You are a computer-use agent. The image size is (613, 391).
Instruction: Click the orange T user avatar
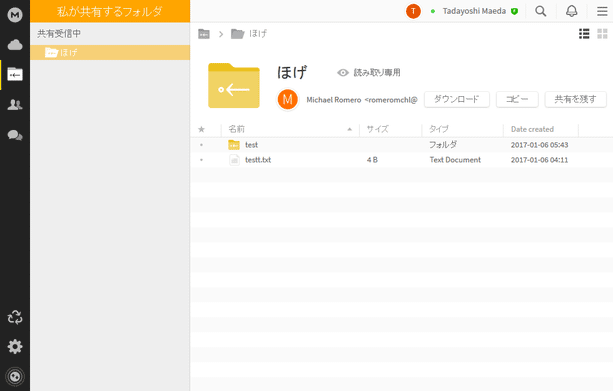tap(413, 11)
